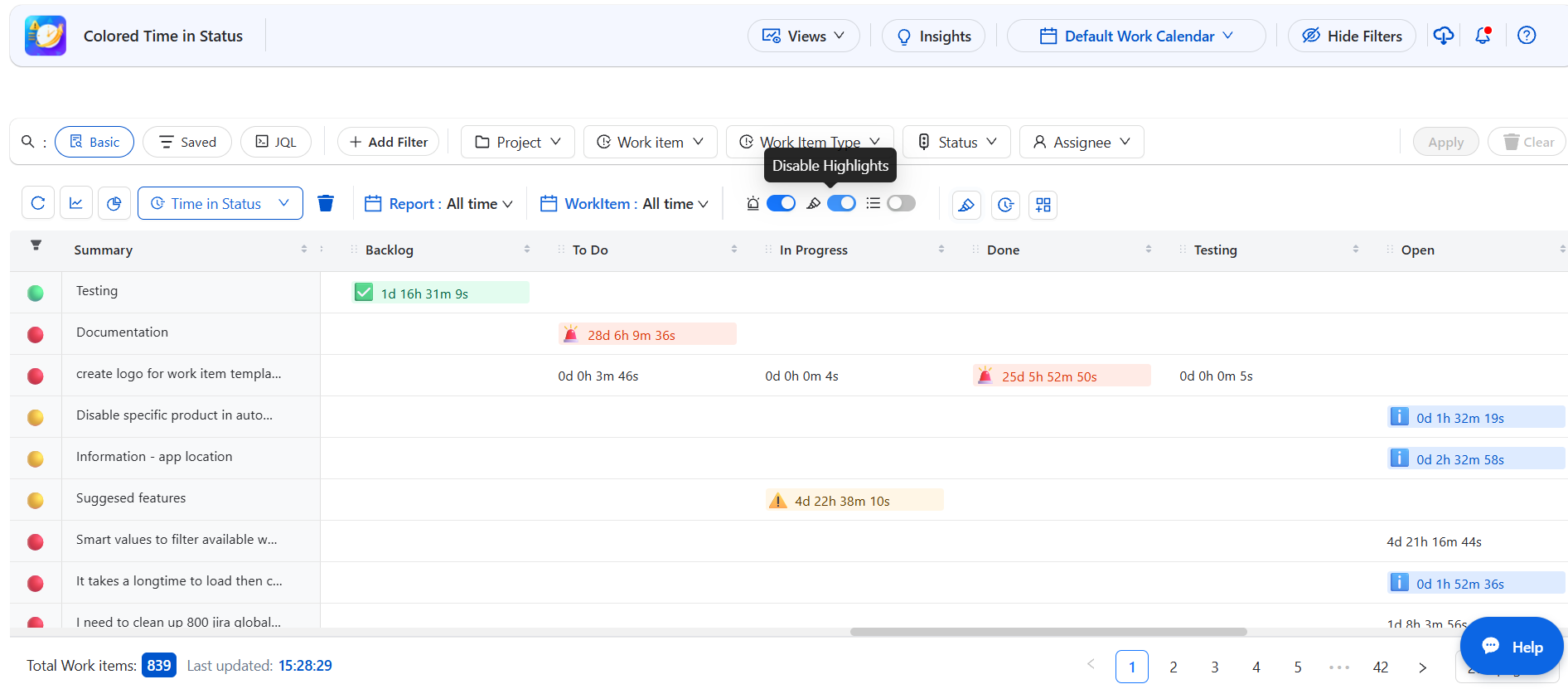Open the Assignee filter dropdown

tap(1082, 142)
